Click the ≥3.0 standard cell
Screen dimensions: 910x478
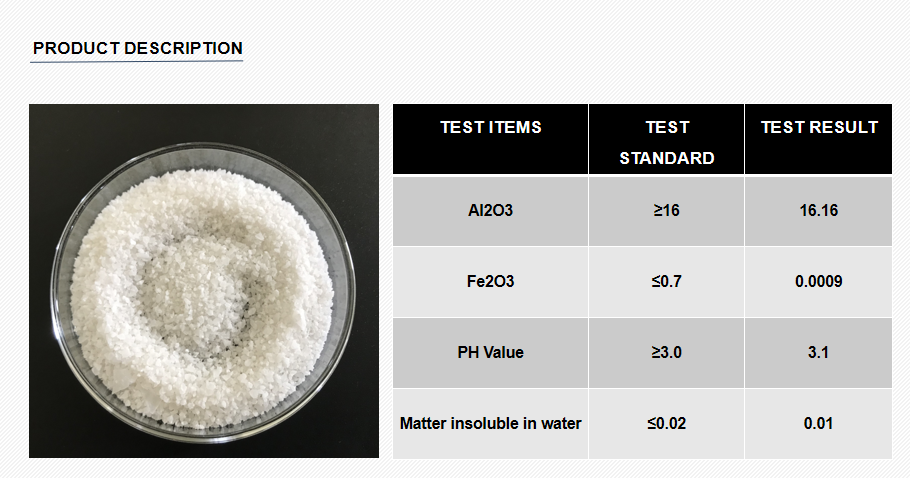pos(666,352)
